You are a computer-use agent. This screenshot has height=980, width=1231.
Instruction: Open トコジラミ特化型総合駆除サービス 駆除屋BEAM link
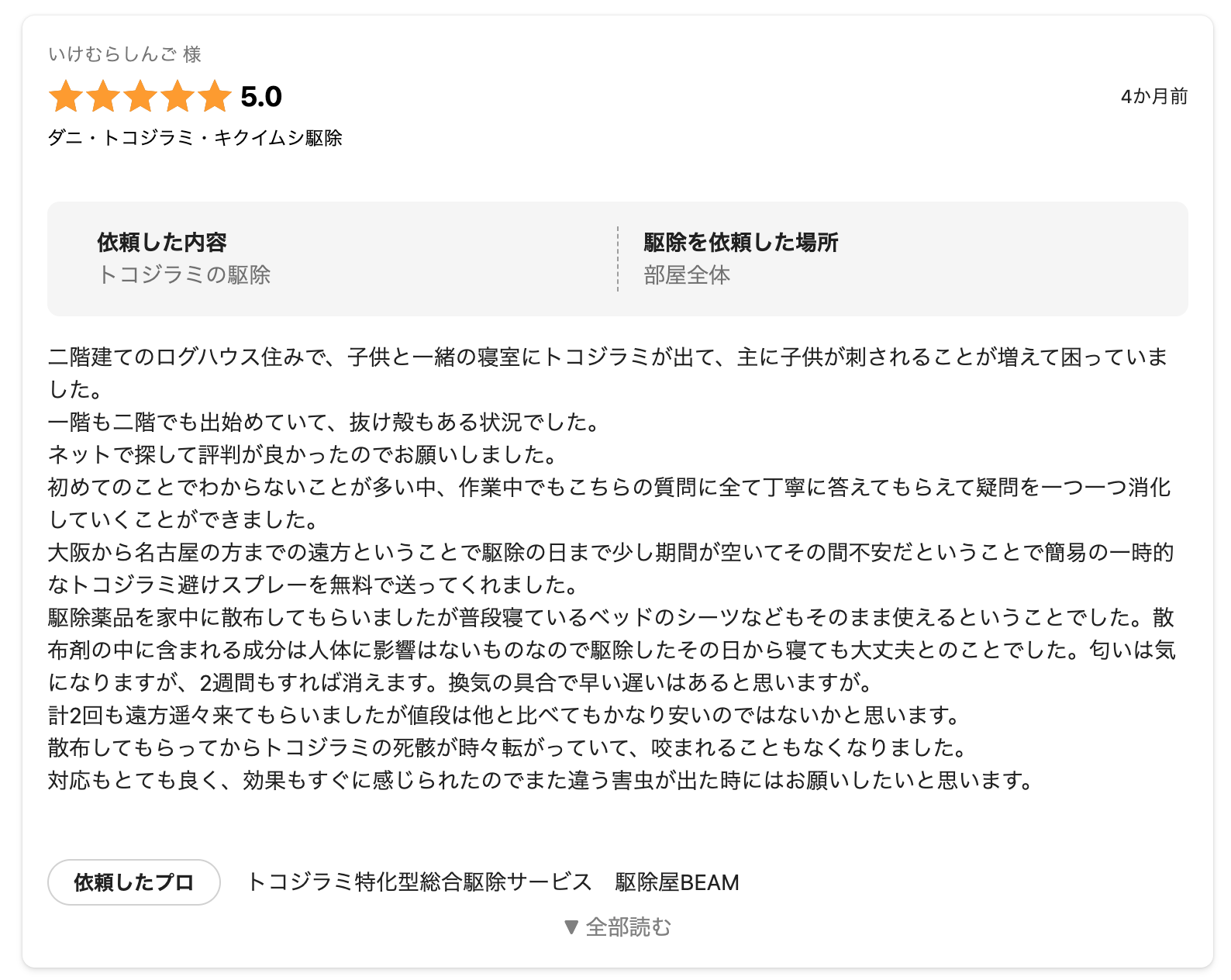click(x=493, y=882)
